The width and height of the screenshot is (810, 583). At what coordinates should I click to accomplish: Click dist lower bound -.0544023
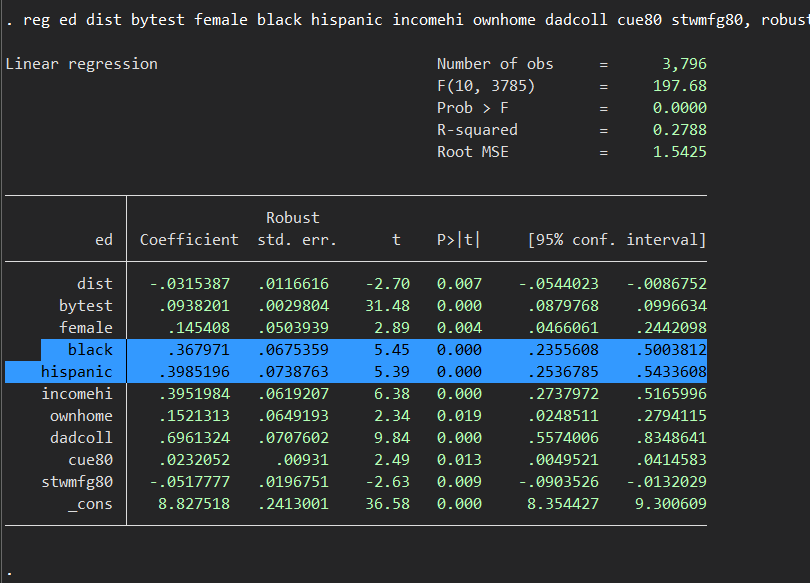(558, 284)
